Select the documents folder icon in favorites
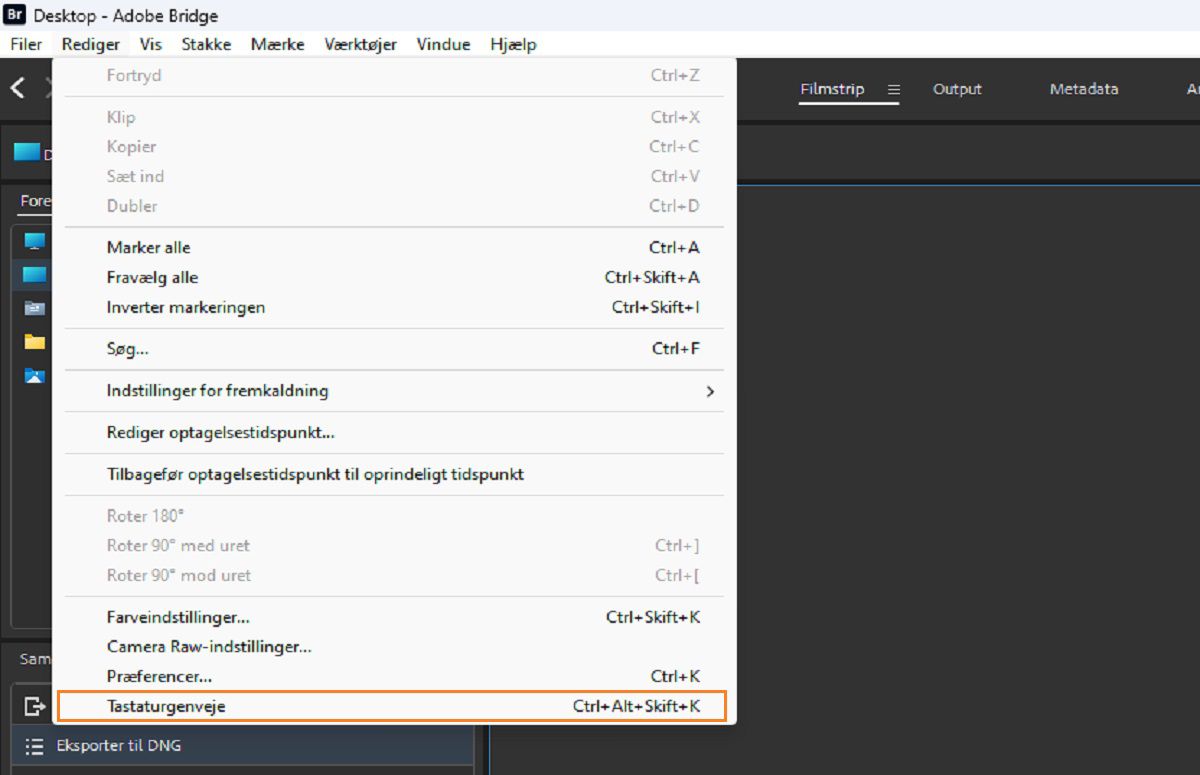Viewport: 1200px width, 775px height. (x=35, y=308)
